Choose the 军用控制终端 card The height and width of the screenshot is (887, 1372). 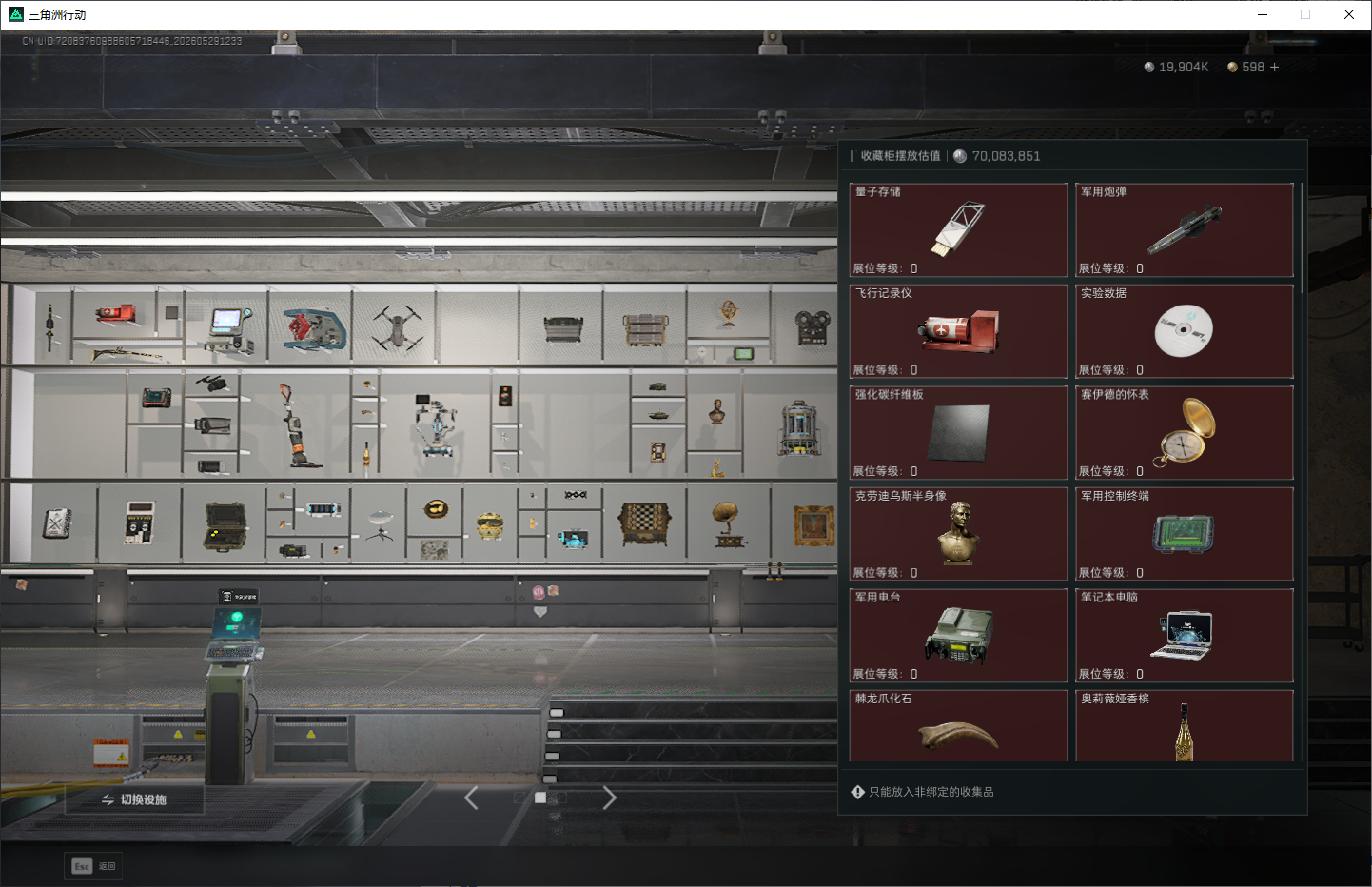coord(1185,534)
